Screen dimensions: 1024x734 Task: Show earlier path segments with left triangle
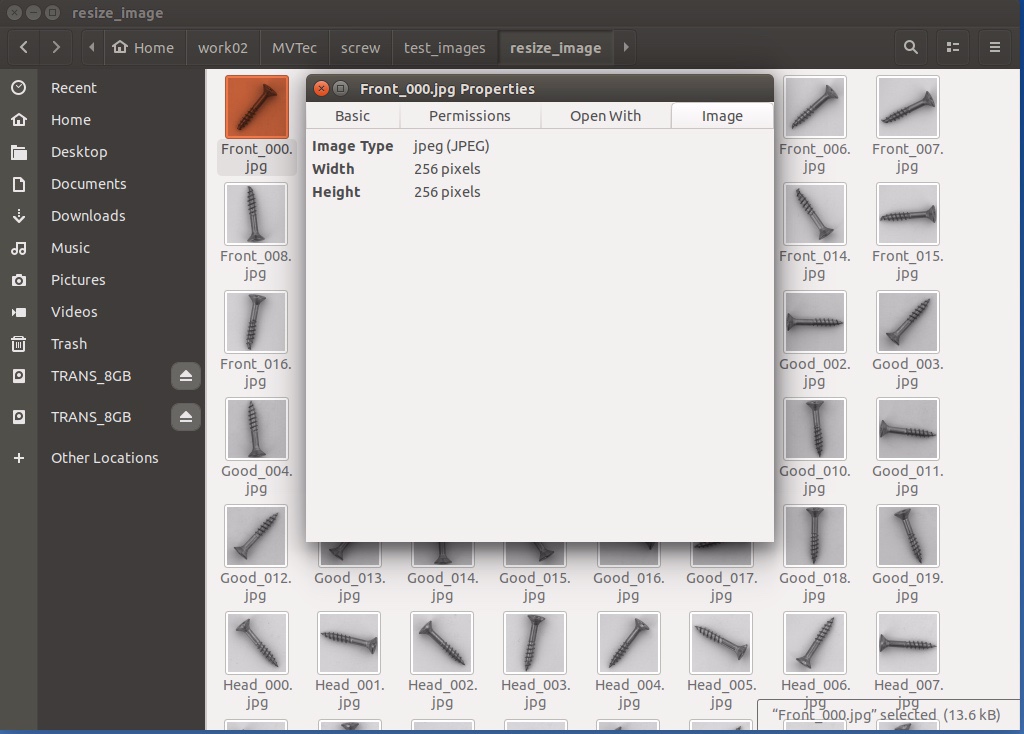[x=92, y=47]
